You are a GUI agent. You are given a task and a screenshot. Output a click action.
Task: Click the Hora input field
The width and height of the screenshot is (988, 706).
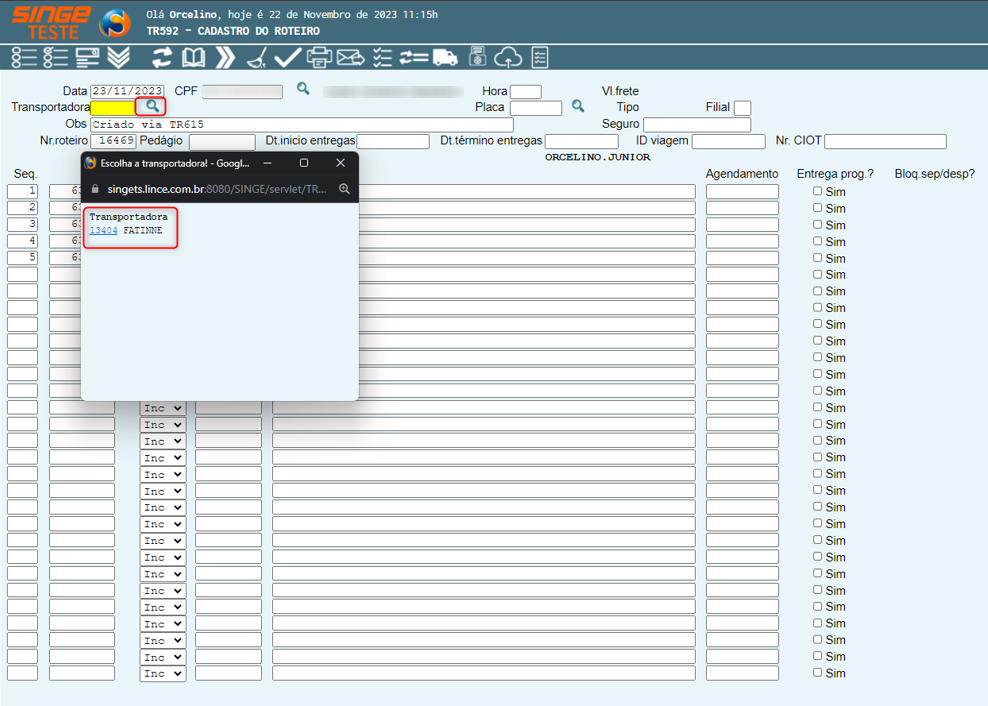point(526,91)
